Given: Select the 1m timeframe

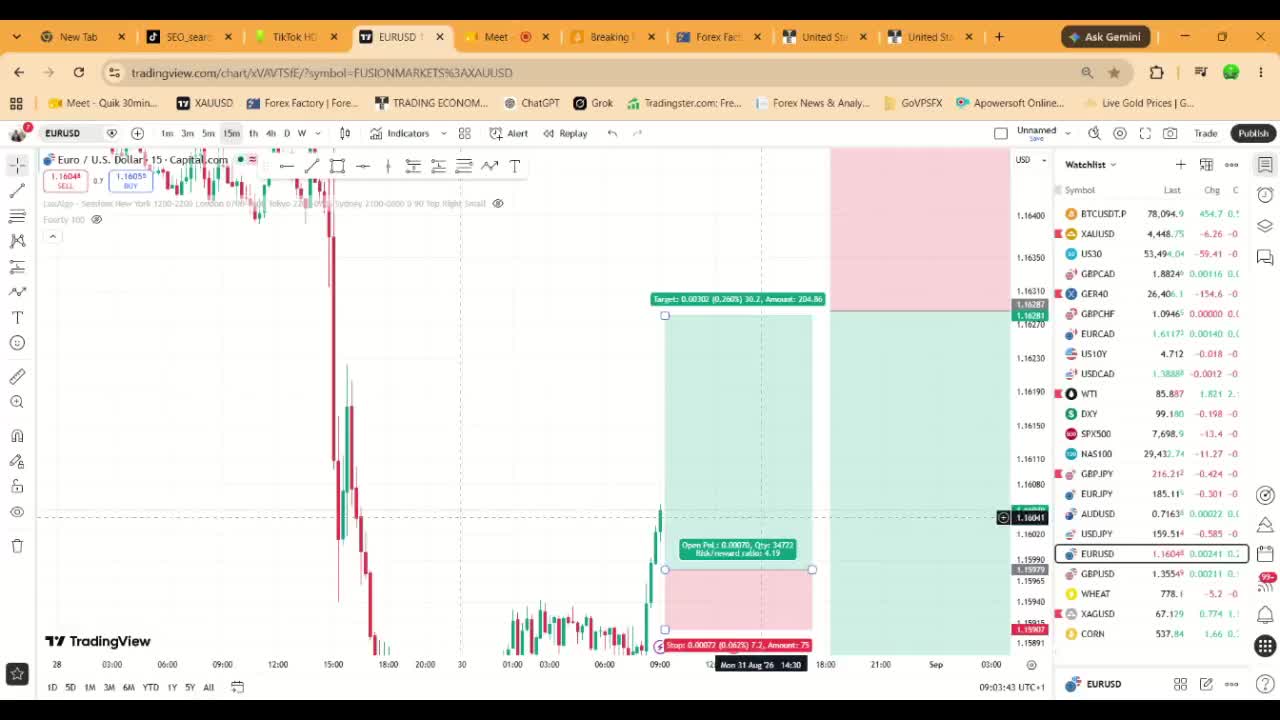Looking at the screenshot, I should point(167,133).
